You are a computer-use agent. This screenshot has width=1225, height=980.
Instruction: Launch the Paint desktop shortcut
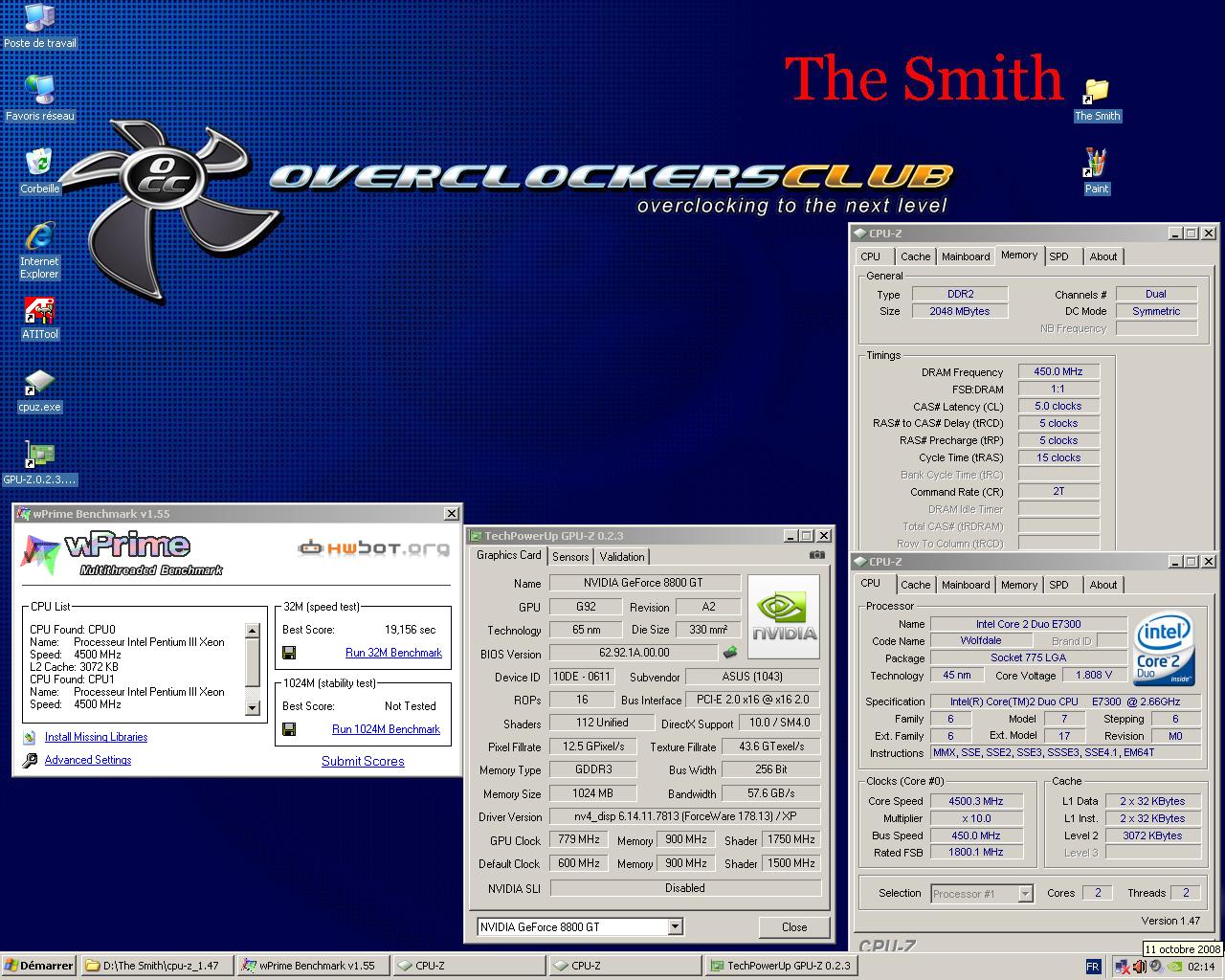(1097, 171)
